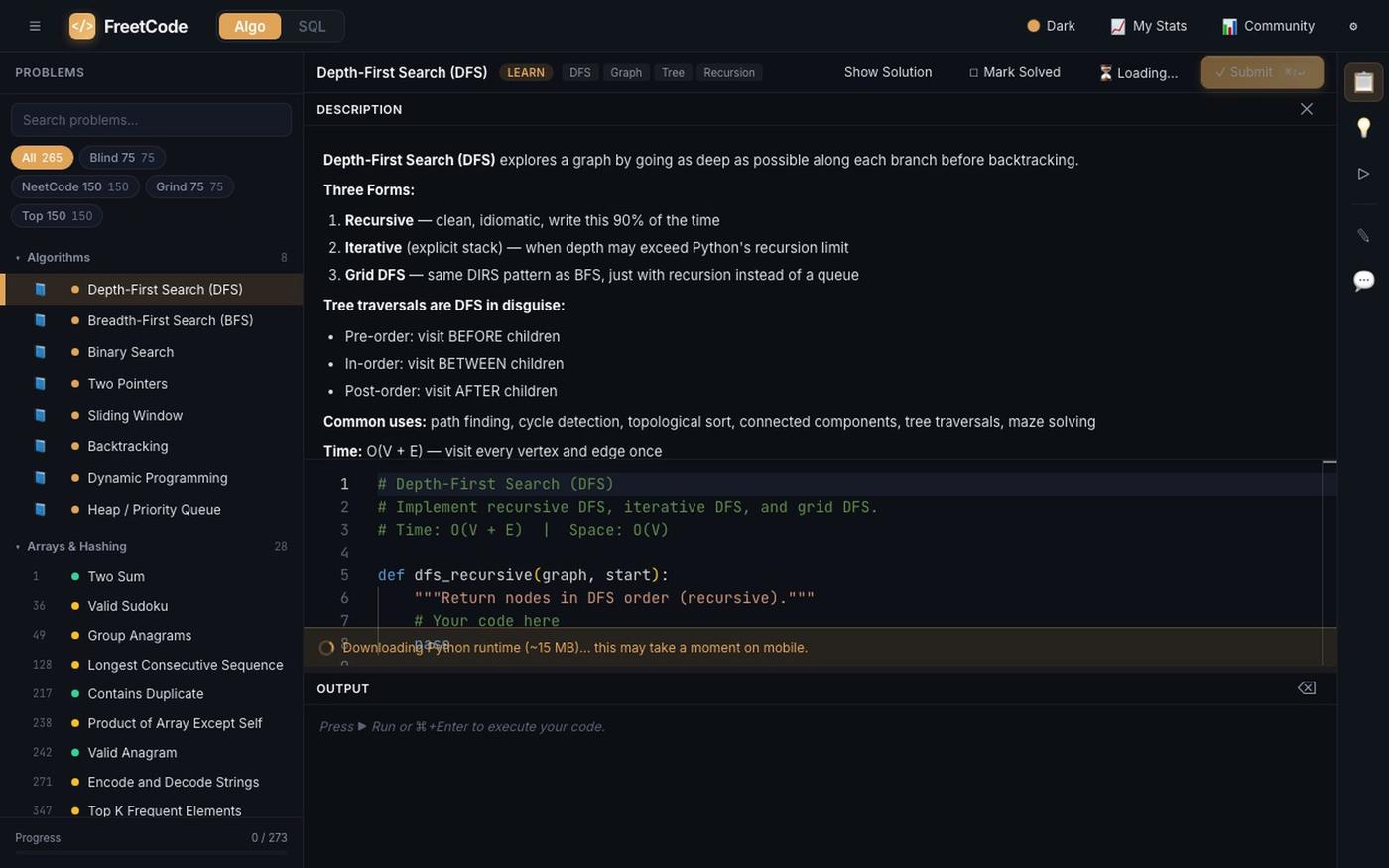Open the Two Pointers lesson

tap(151, 383)
